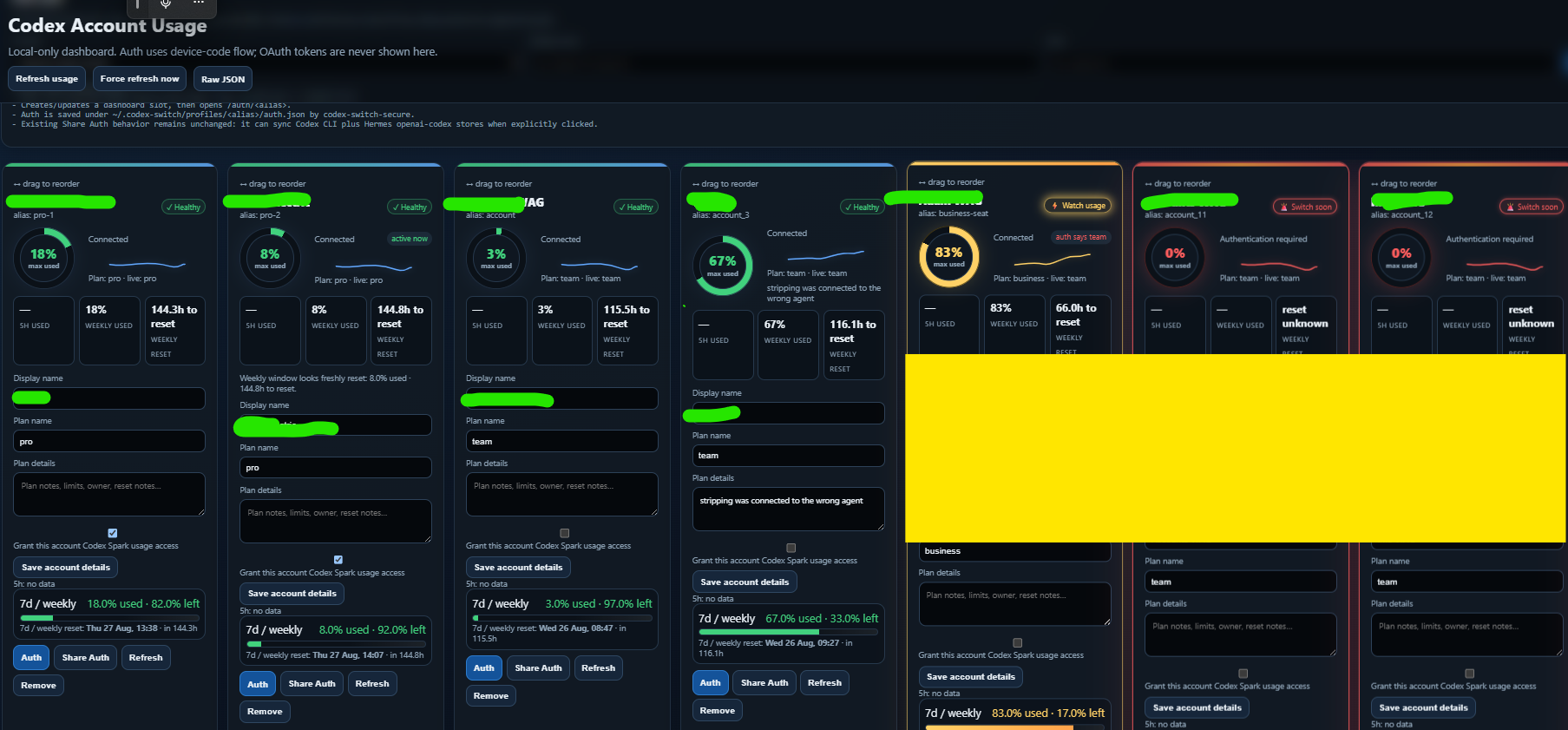Click Auth on the pro-2 card
The image size is (1568, 730).
click(258, 684)
